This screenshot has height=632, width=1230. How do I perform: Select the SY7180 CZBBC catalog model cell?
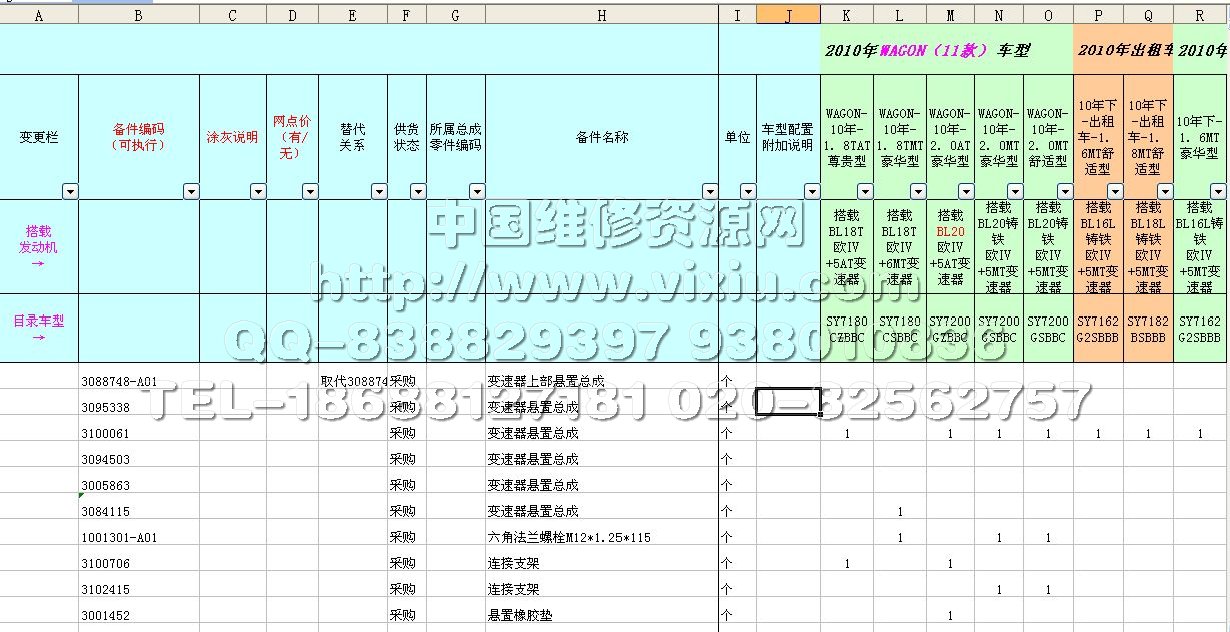coord(847,329)
